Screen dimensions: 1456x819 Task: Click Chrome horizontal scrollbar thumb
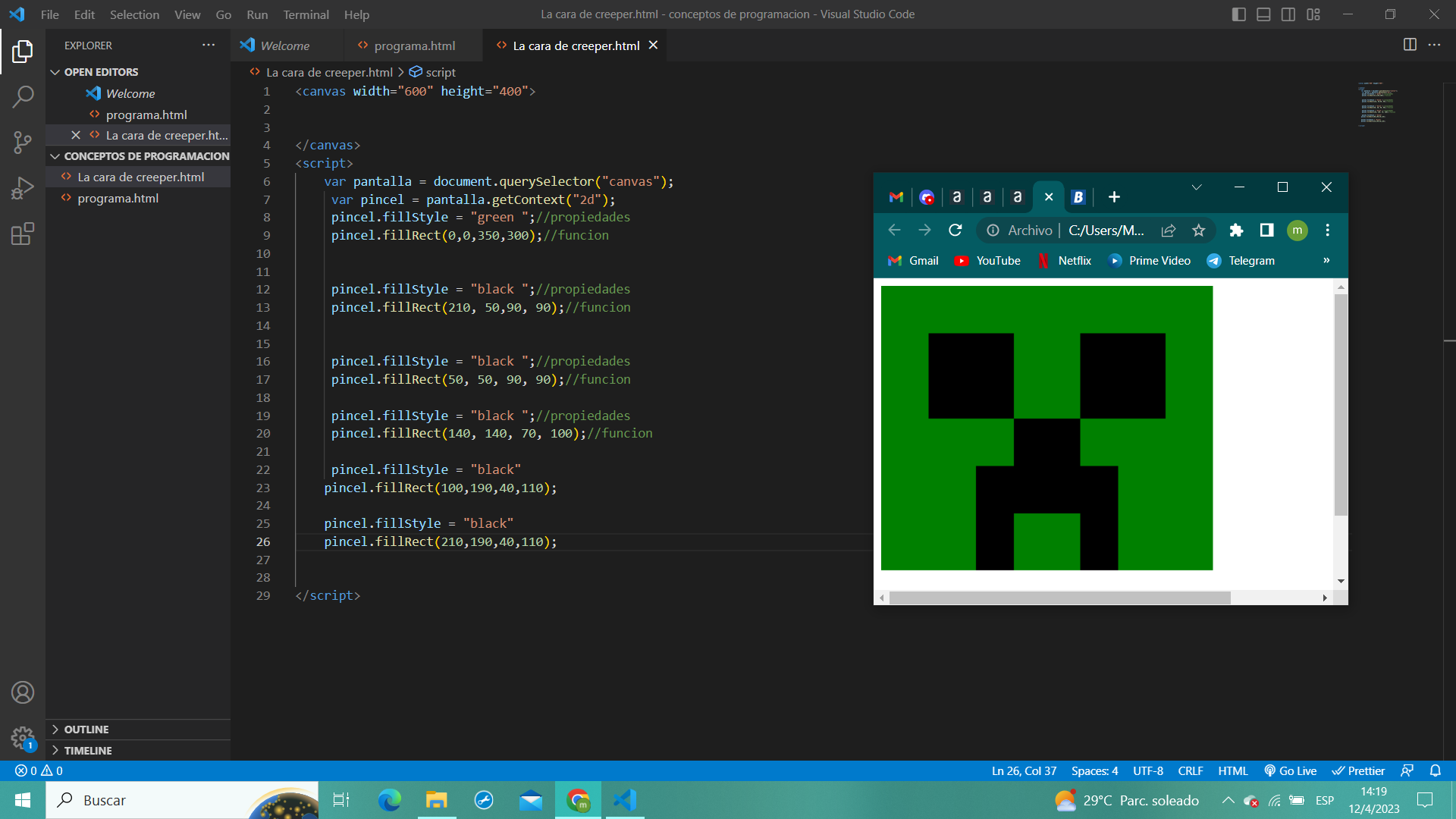pos(1059,598)
